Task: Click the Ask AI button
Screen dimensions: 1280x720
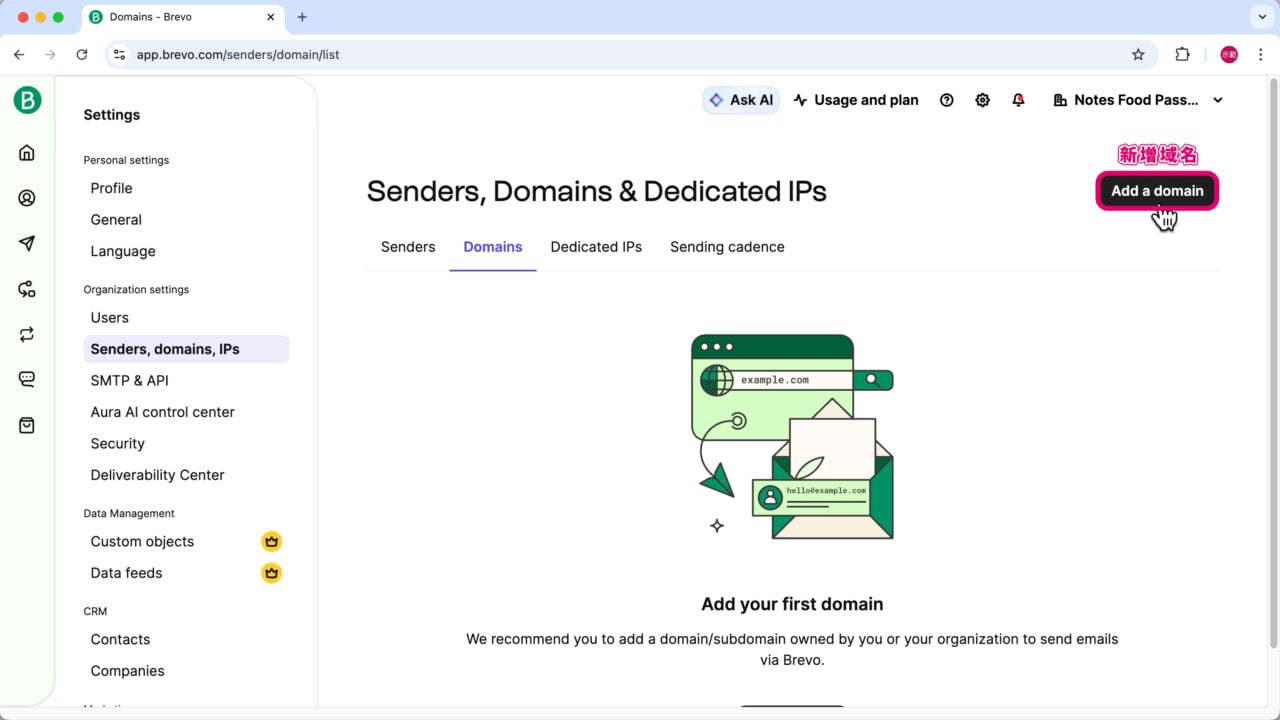Action: point(741,100)
